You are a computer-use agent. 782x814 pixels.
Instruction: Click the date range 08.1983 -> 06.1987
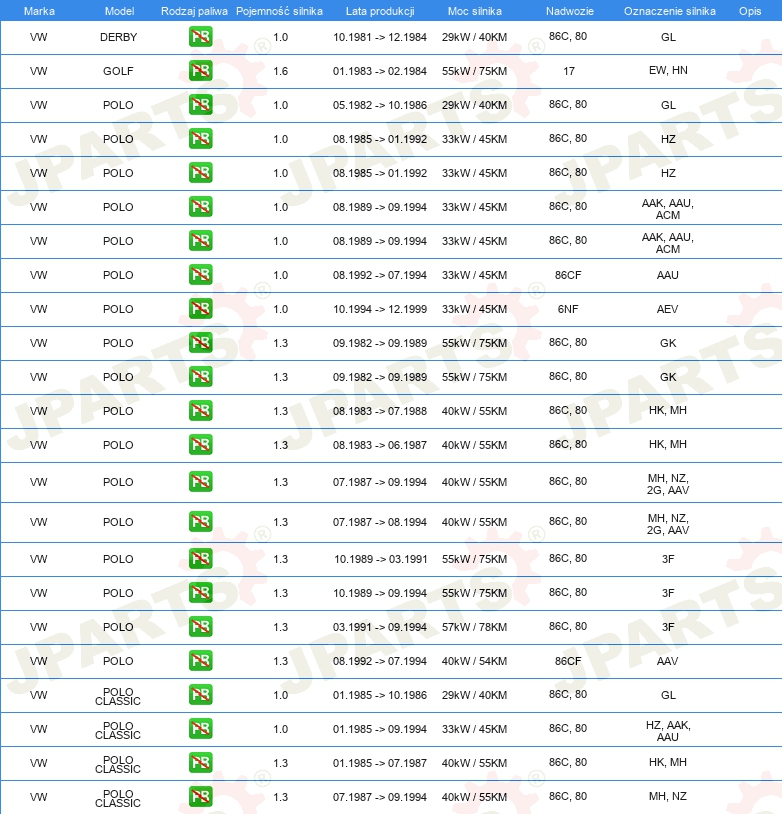click(380, 445)
